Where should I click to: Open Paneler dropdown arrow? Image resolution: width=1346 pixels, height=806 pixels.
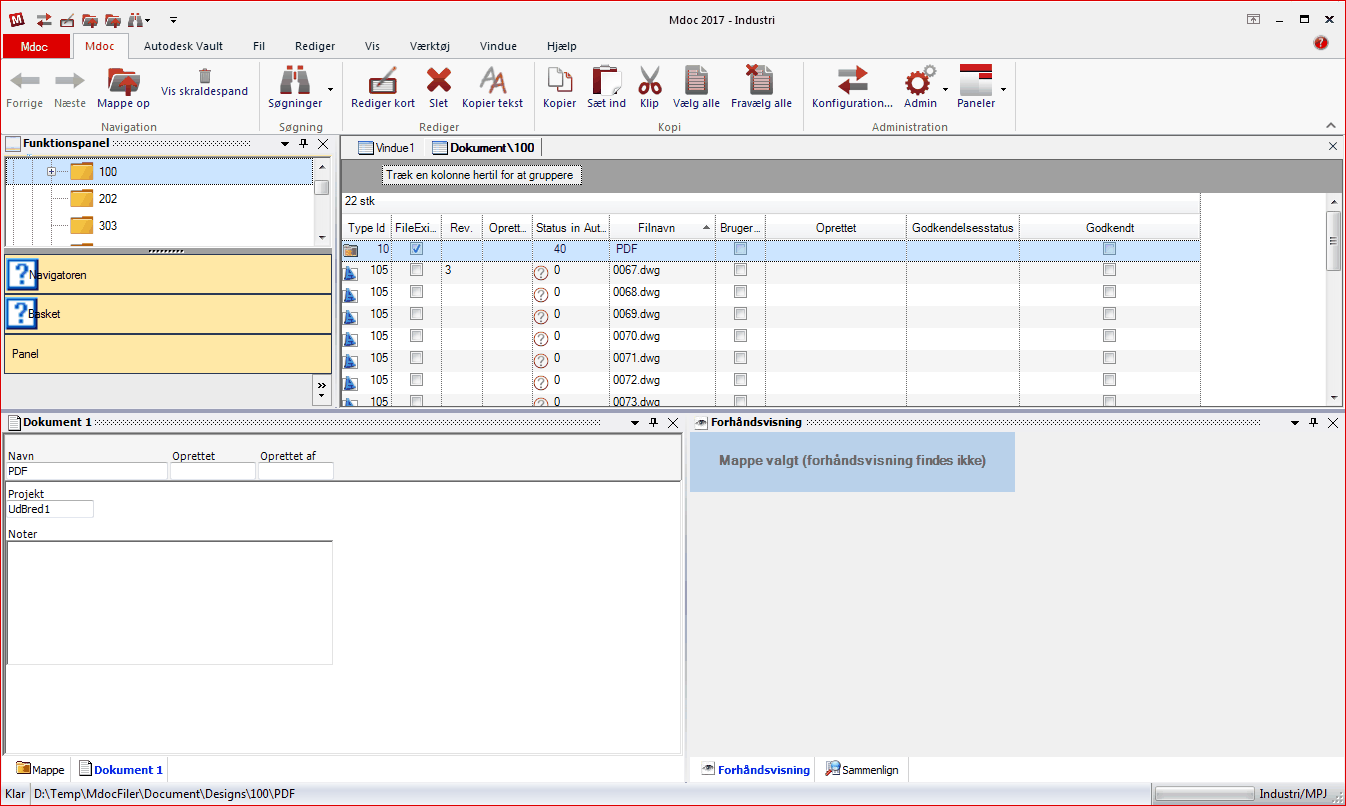pyautogui.click(x=1003, y=89)
